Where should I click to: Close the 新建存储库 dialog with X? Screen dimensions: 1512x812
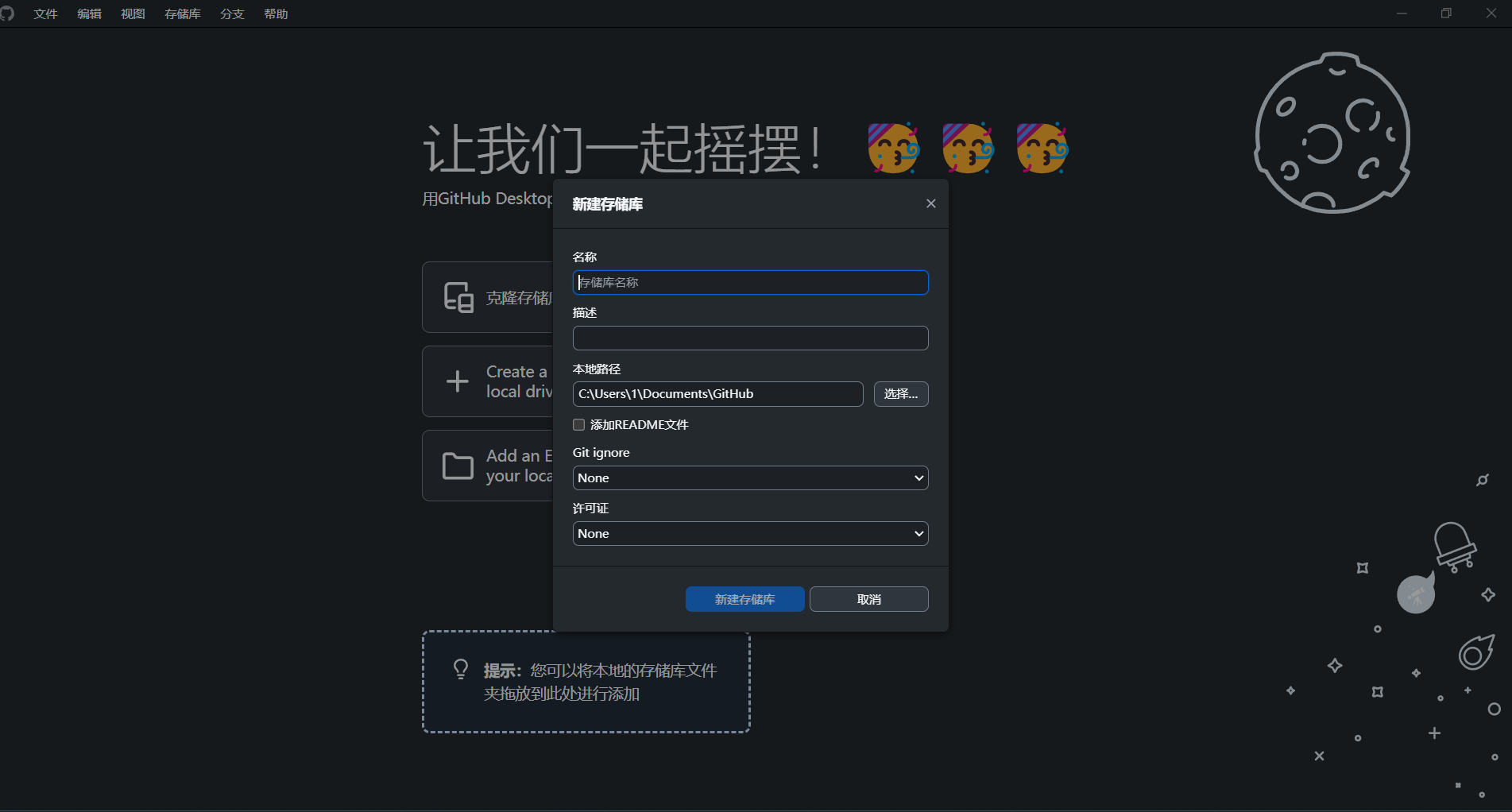tap(930, 203)
